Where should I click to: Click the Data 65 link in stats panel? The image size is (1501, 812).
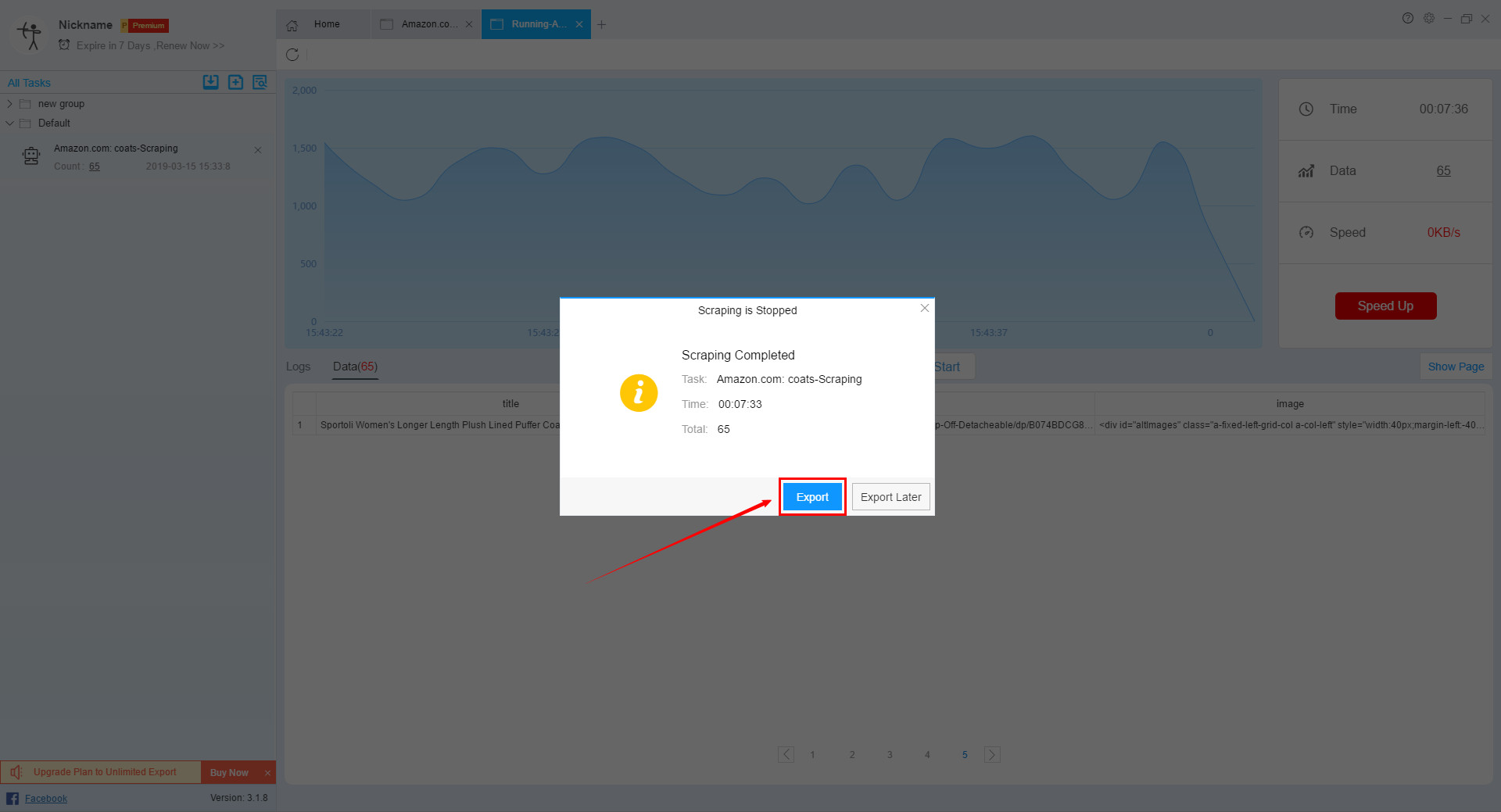pyautogui.click(x=1443, y=170)
